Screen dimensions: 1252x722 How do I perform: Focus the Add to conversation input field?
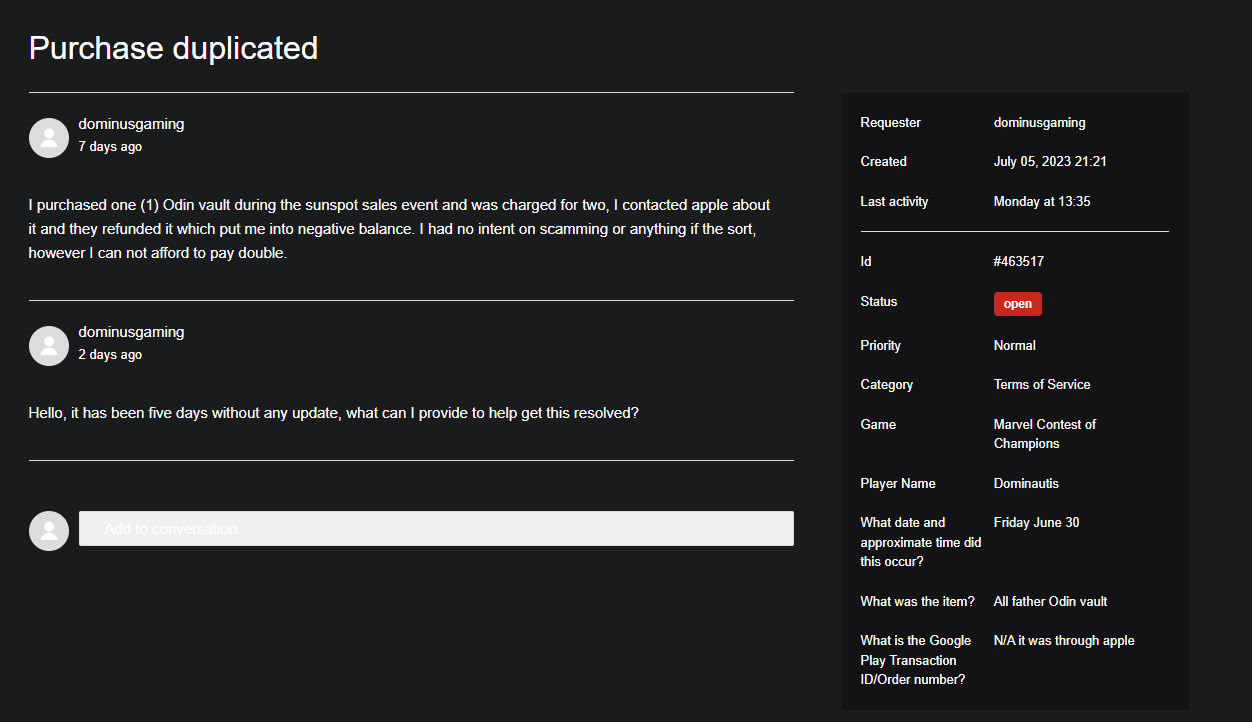[436, 529]
